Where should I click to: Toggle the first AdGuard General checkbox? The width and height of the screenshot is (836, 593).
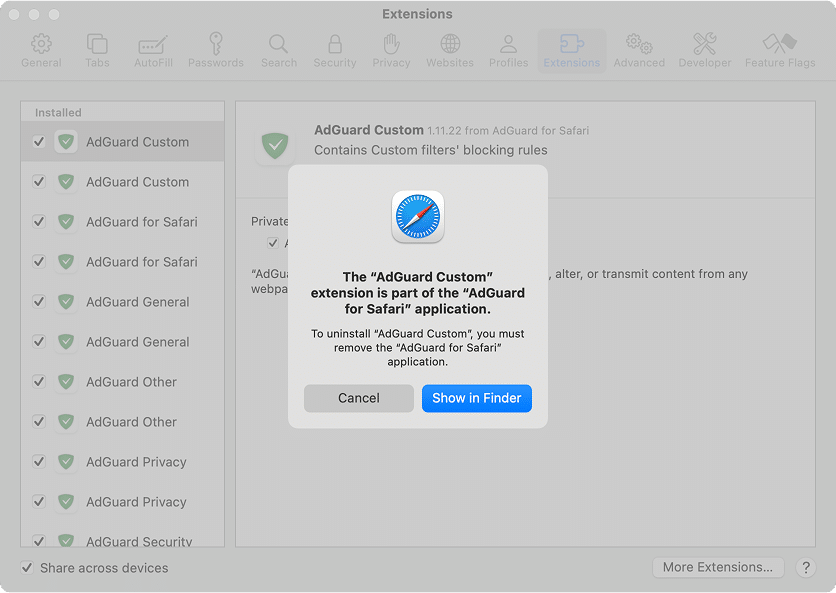click(39, 302)
